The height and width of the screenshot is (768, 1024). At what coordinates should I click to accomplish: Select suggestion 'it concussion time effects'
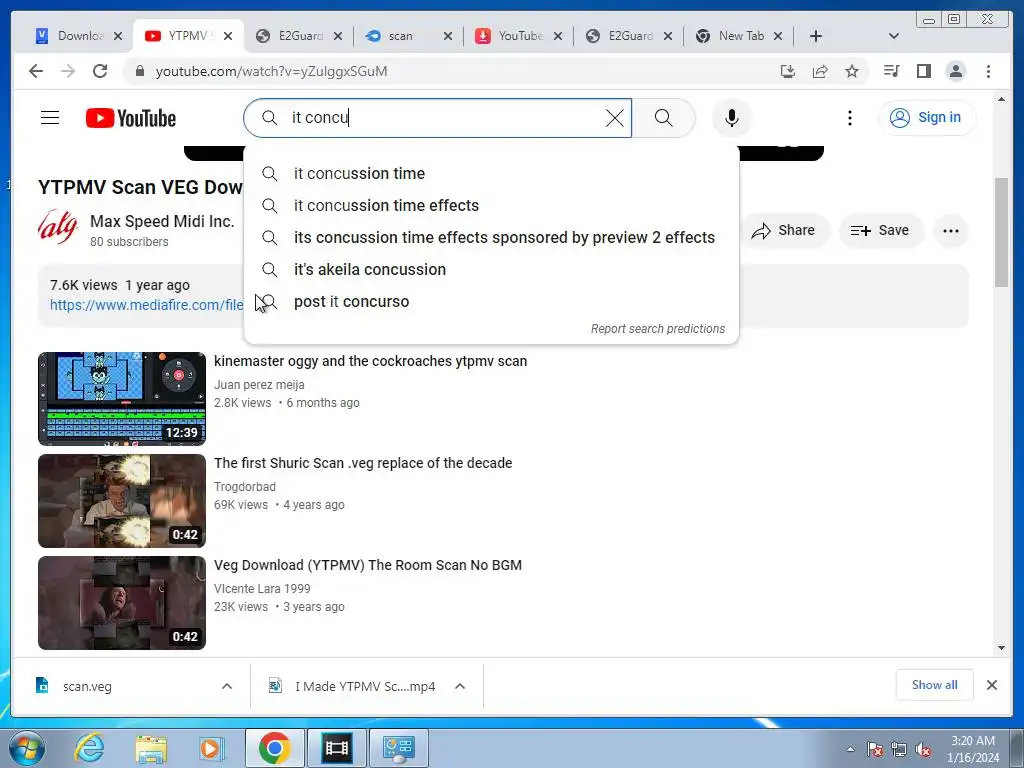pyautogui.click(x=491, y=205)
